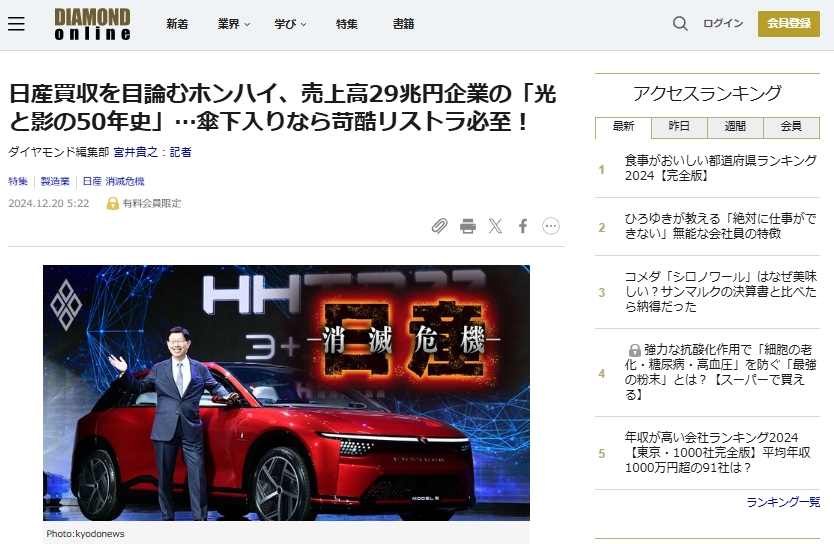Select the 昨日 ranking tab
Screen dimensions: 834x544
pyautogui.click(x=679, y=127)
